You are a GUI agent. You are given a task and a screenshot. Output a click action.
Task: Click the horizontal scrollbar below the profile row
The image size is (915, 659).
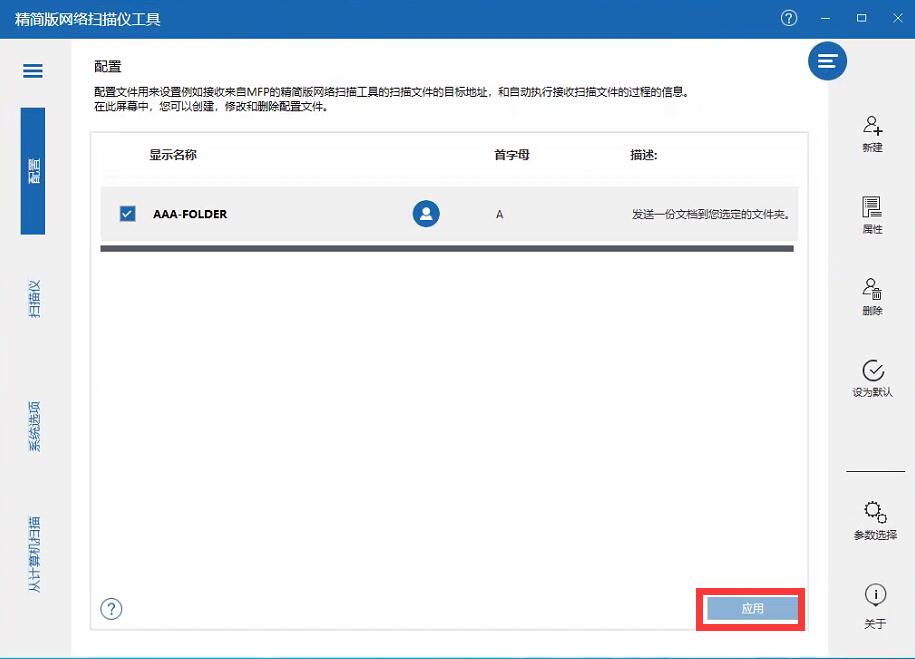[x=449, y=245]
